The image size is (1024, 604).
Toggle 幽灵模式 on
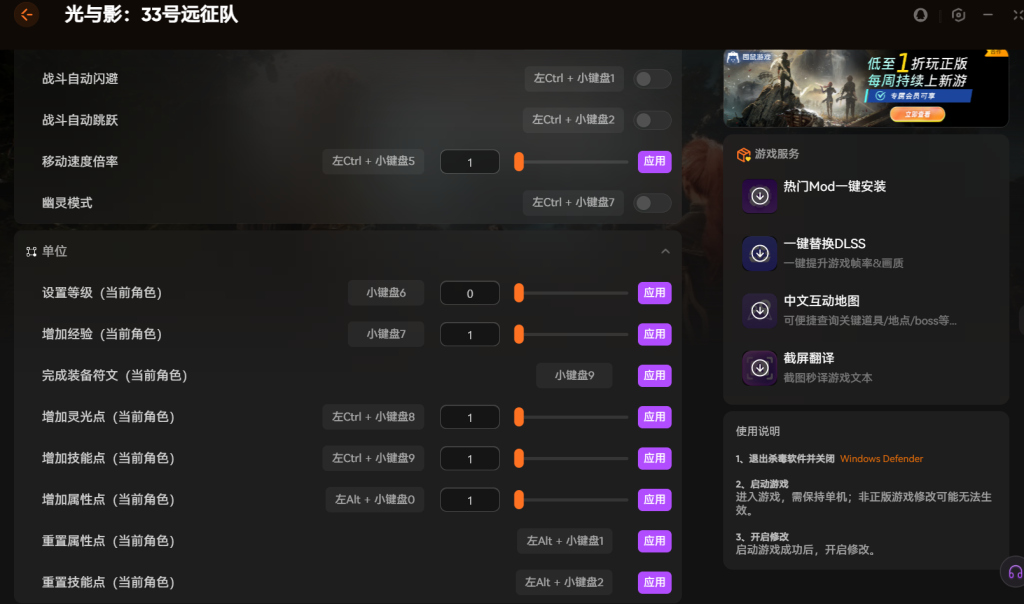point(652,203)
